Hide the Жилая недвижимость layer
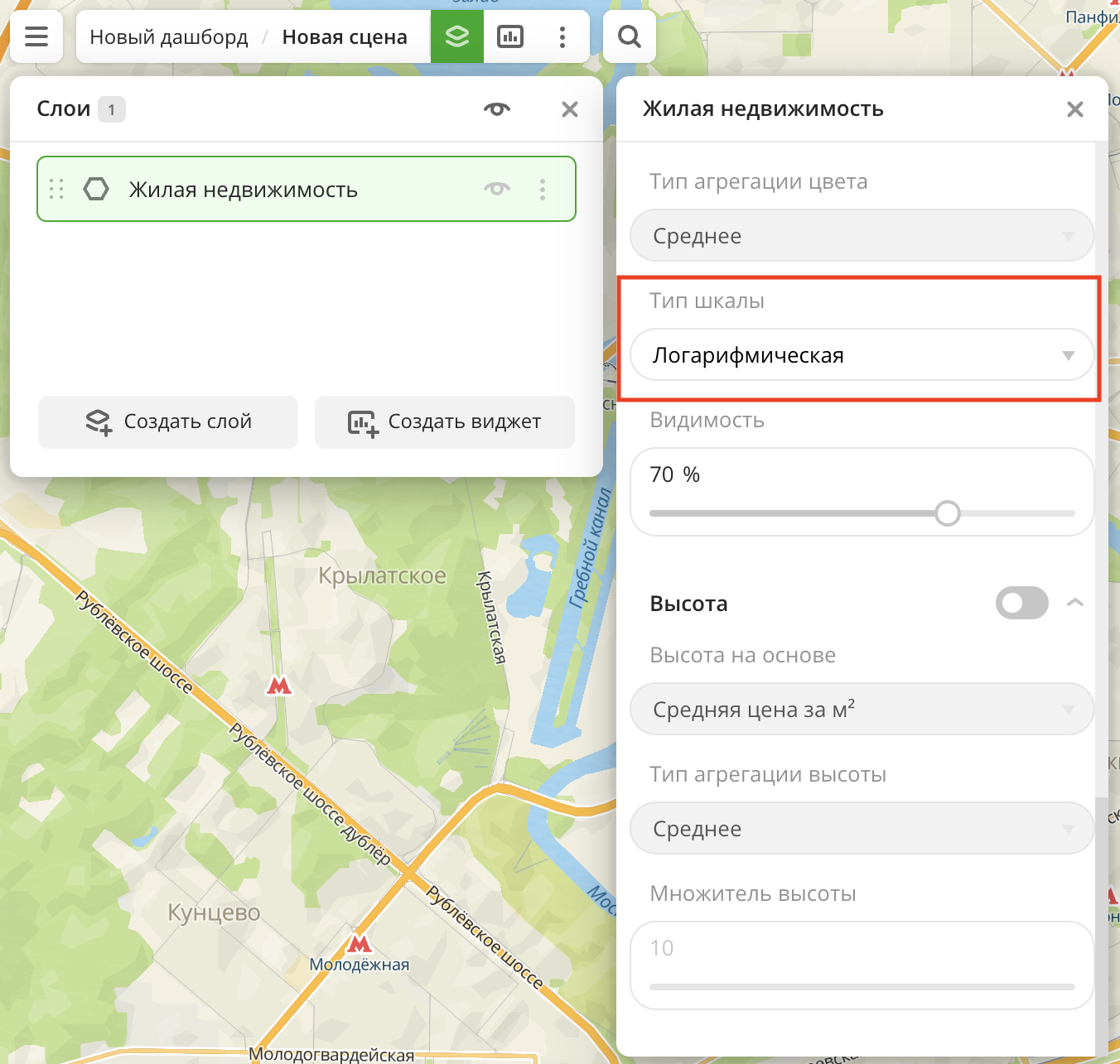The width and height of the screenshot is (1120, 1064). tap(497, 190)
